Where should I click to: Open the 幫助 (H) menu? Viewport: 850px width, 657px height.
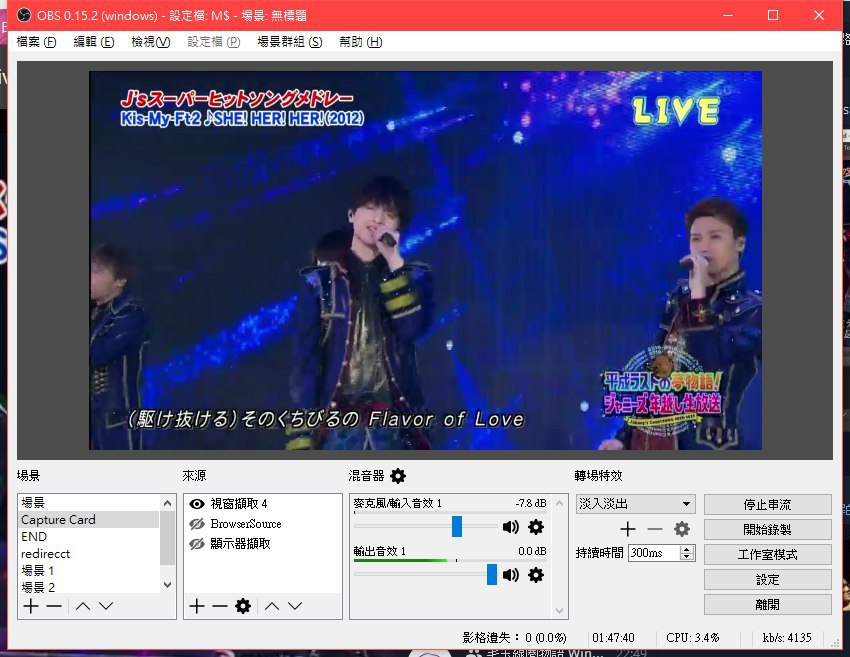(360, 42)
